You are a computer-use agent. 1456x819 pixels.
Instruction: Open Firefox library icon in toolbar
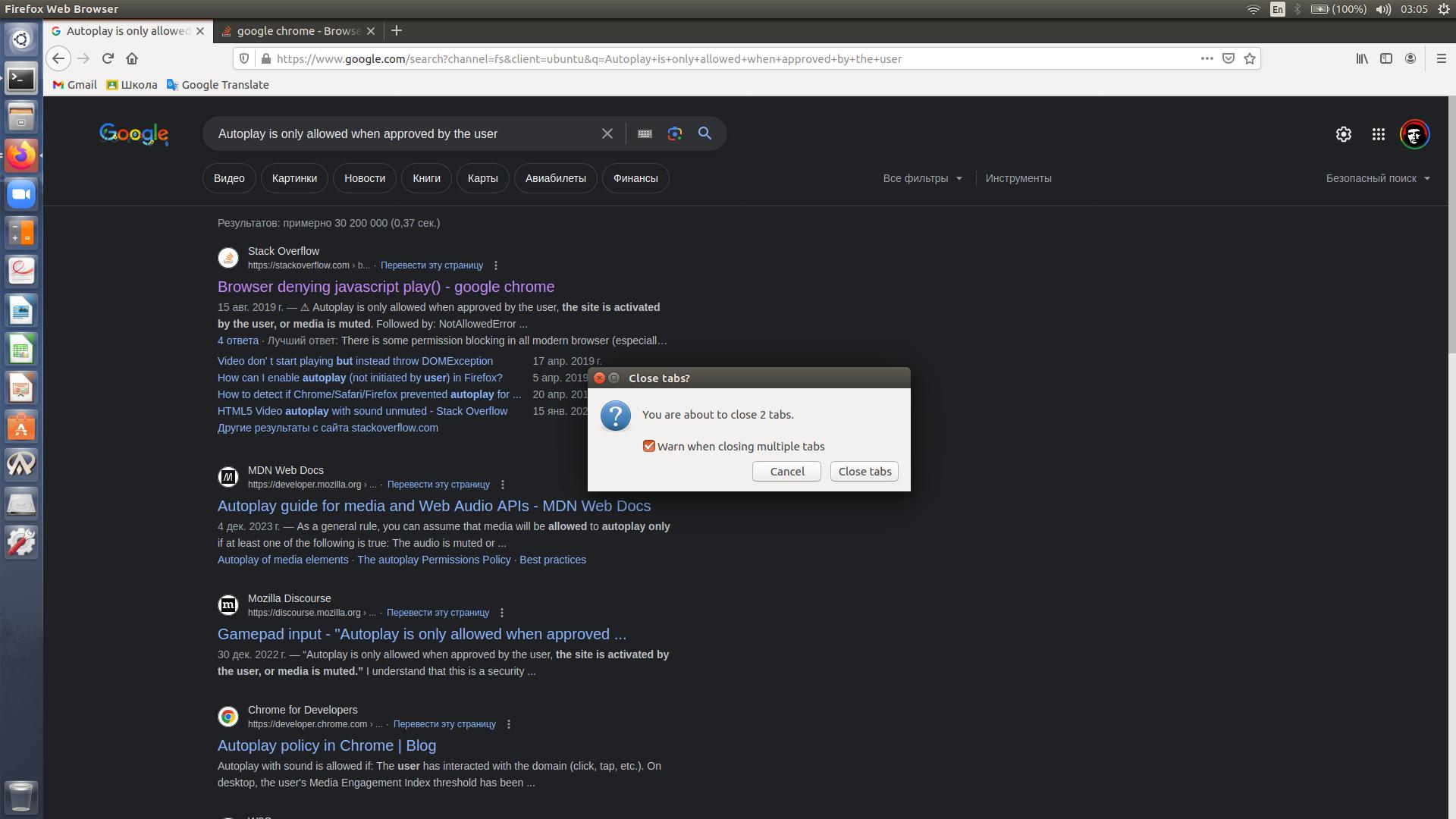(x=1362, y=58)
